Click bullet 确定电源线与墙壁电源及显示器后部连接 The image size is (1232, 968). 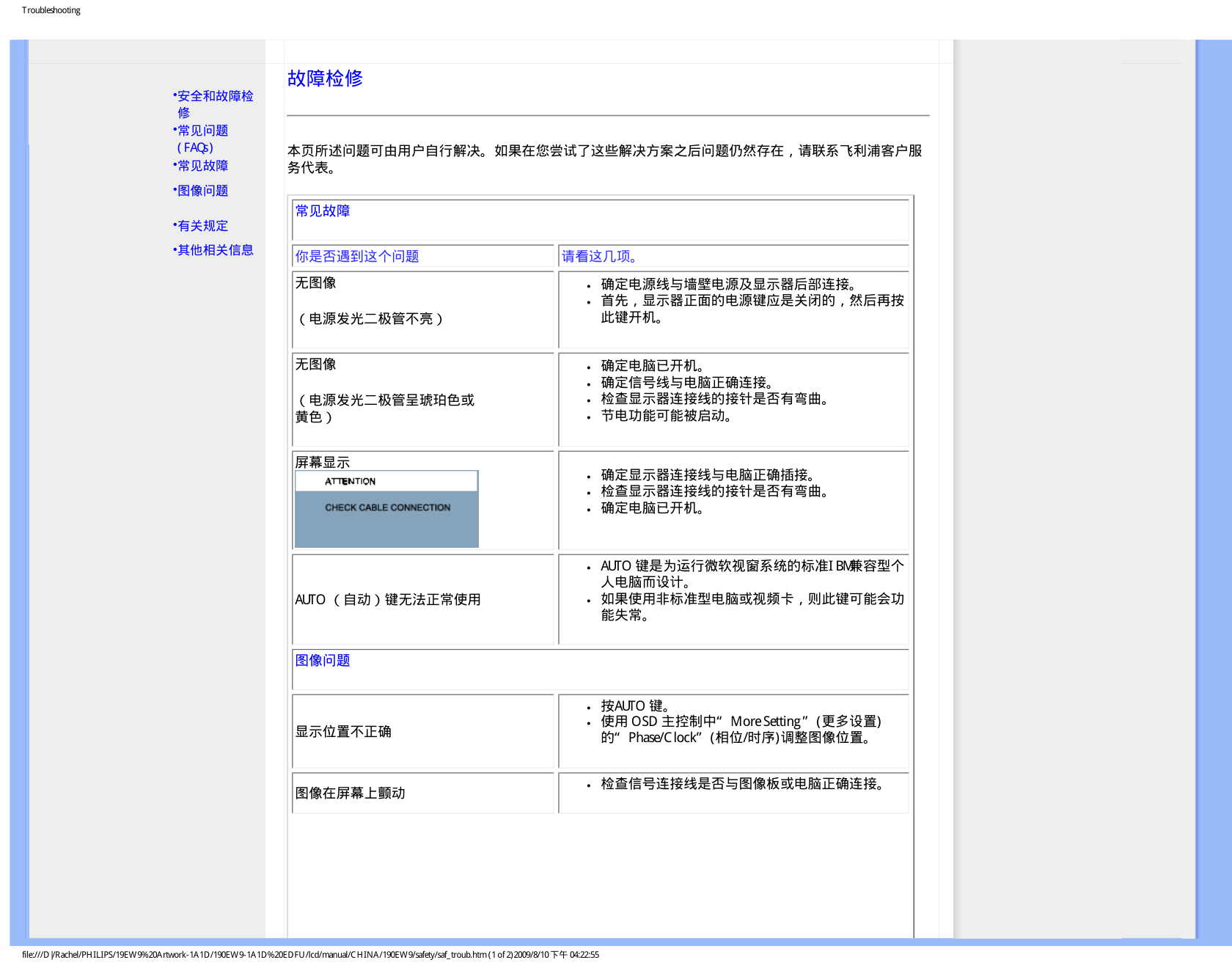coord(729,285)
